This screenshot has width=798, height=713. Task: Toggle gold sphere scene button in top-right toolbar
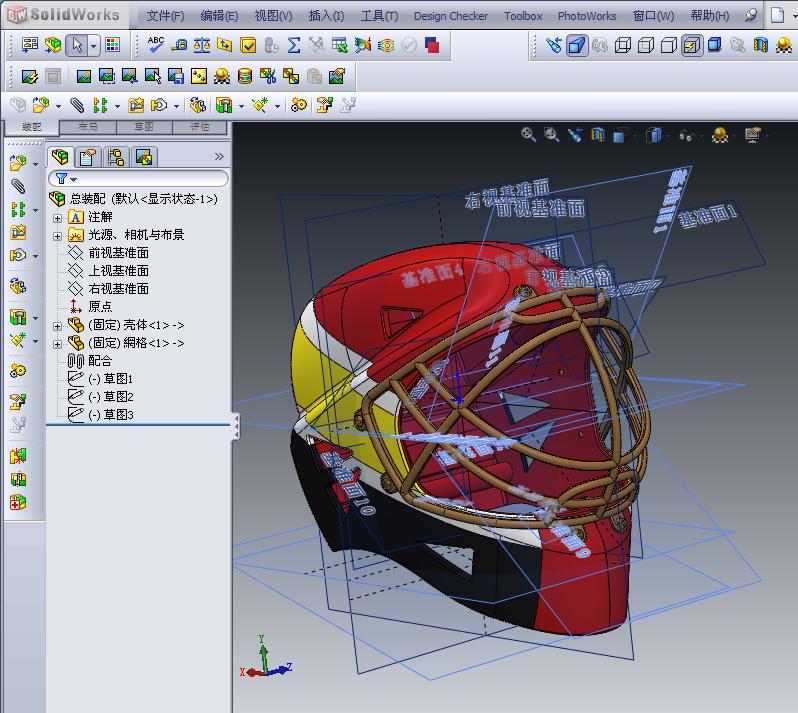point(784,45)
